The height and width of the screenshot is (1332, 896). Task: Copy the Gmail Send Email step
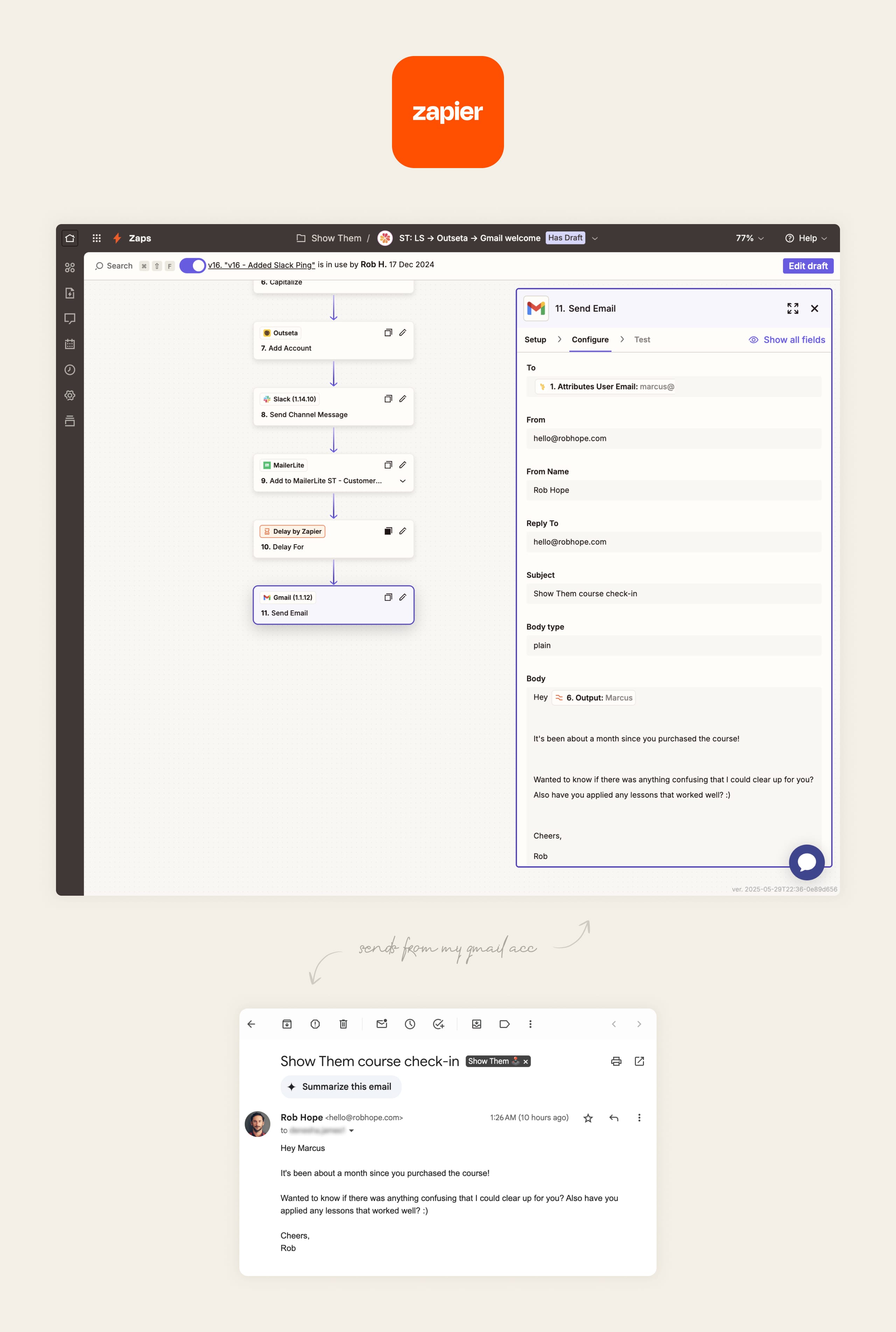point(388,597)
